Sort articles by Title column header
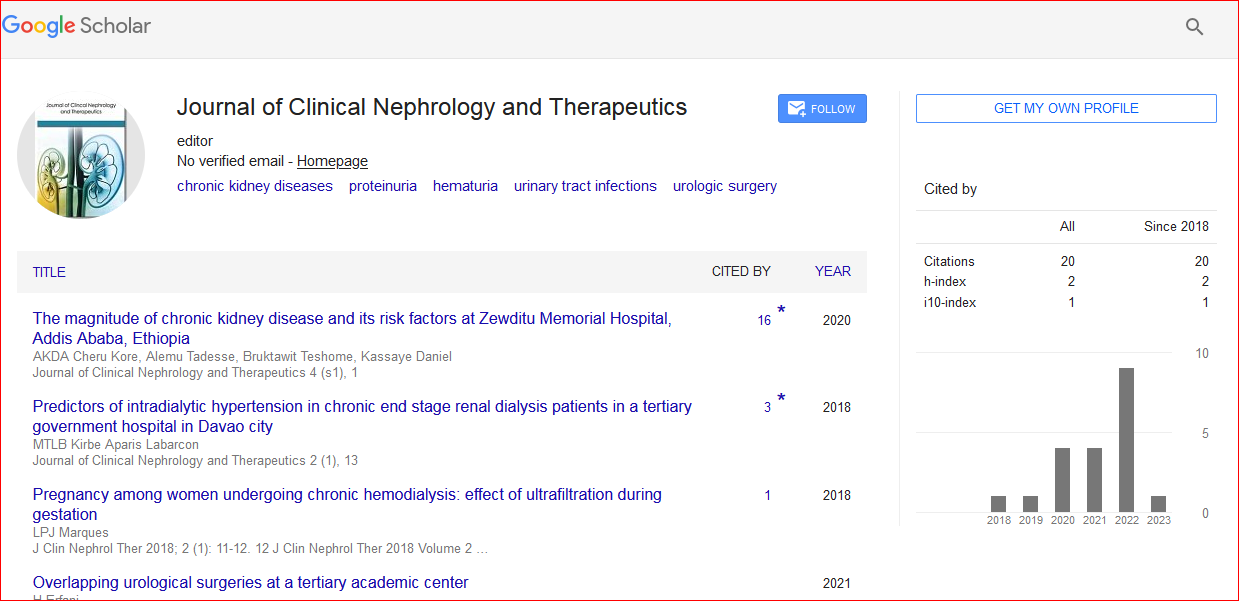Viewport: 1239px width, 601px height. (49, 272)
